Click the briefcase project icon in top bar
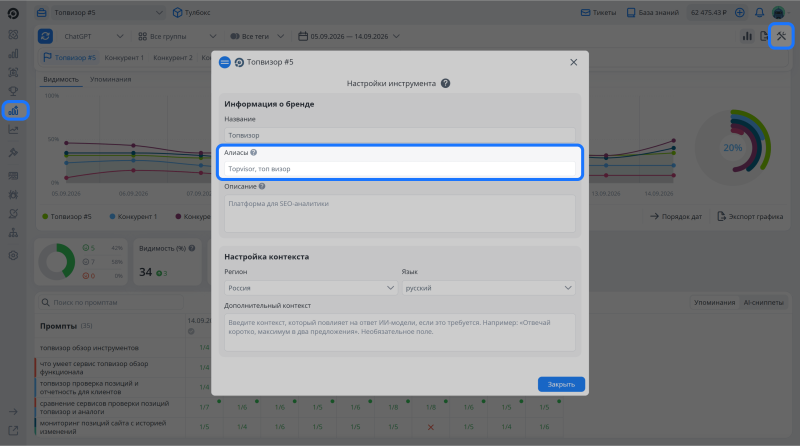Screen dimensions: 800x446 pyautogui.click(x=42, y=13)
